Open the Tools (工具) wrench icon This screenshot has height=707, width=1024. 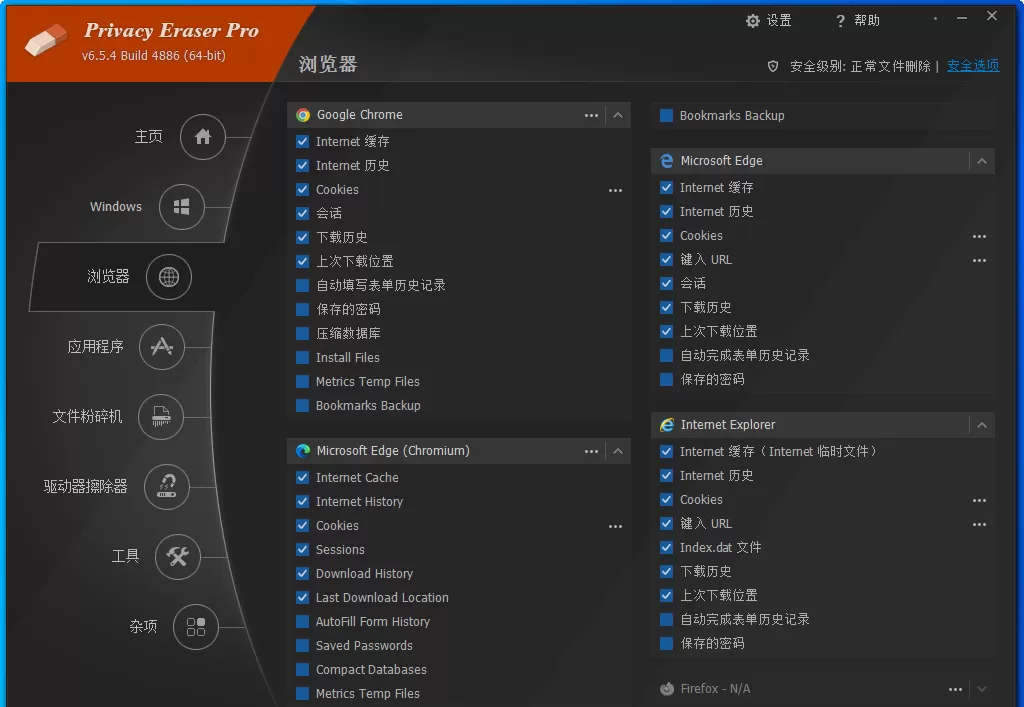(177, 556)
